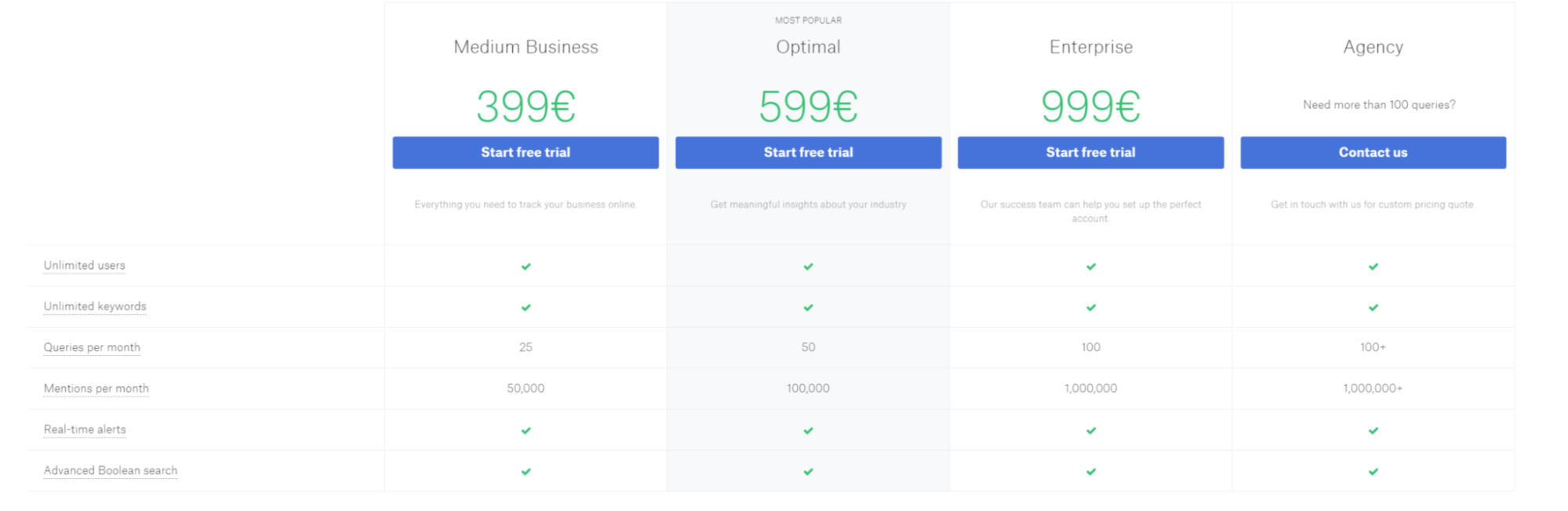
Task: Click Real-time alerts checkmark in Optimal column
Action: click(x=809, y=430)
